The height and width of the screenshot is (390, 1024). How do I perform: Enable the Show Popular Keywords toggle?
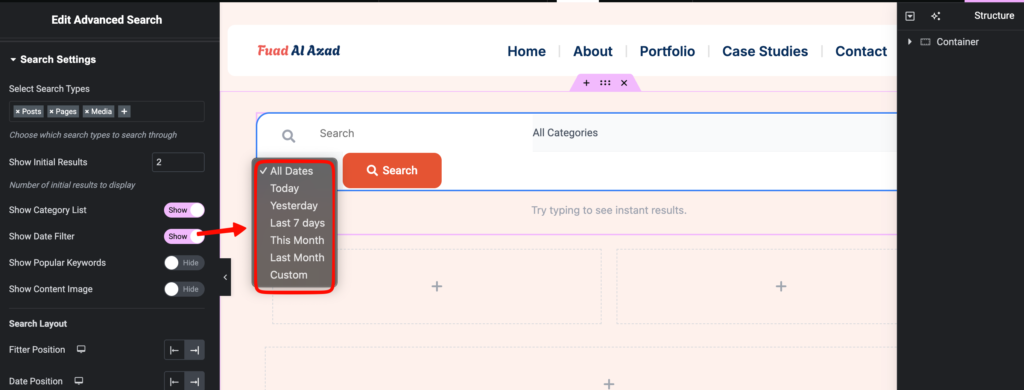coord(184,263)
